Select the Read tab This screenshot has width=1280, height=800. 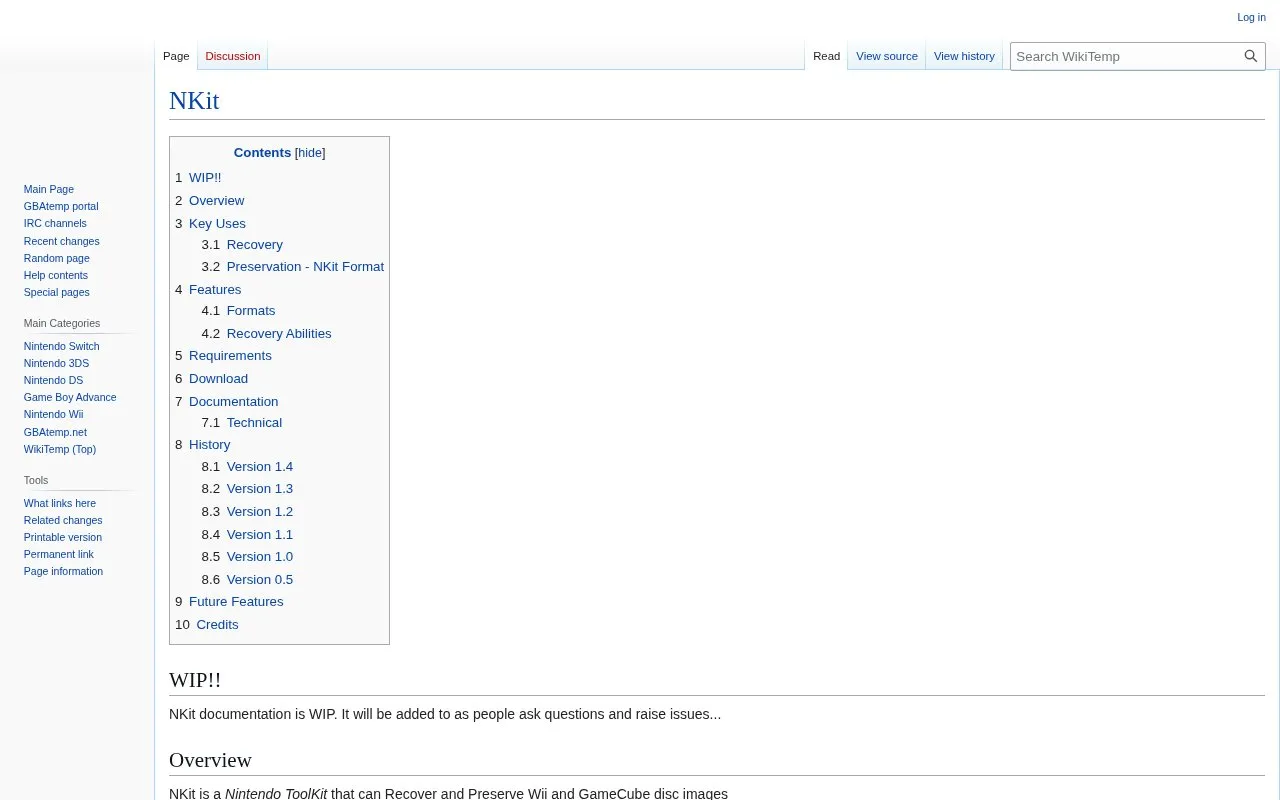(826, 56)
